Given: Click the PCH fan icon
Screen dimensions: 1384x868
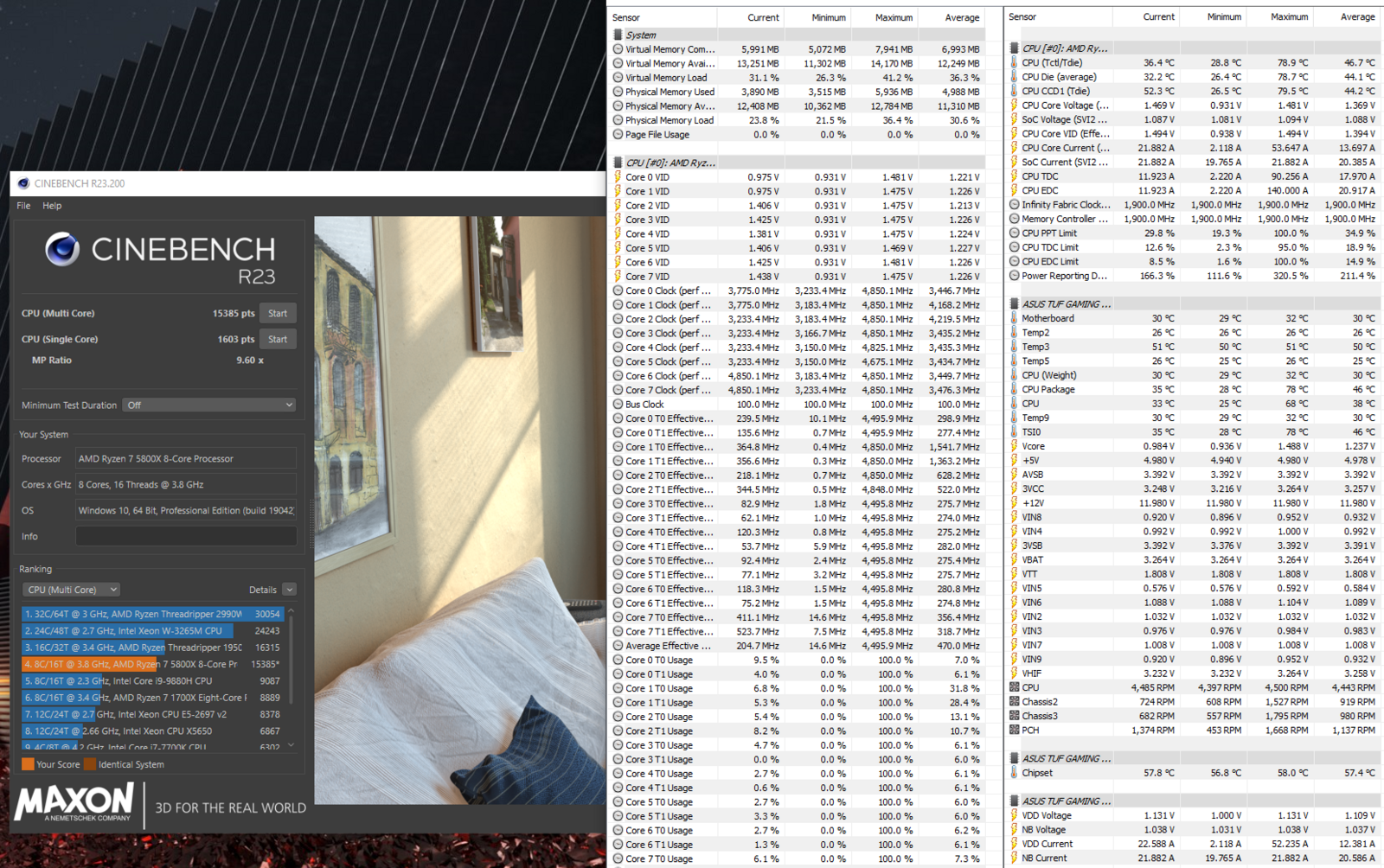Looking at the screenshot, I should point(1014,731).
